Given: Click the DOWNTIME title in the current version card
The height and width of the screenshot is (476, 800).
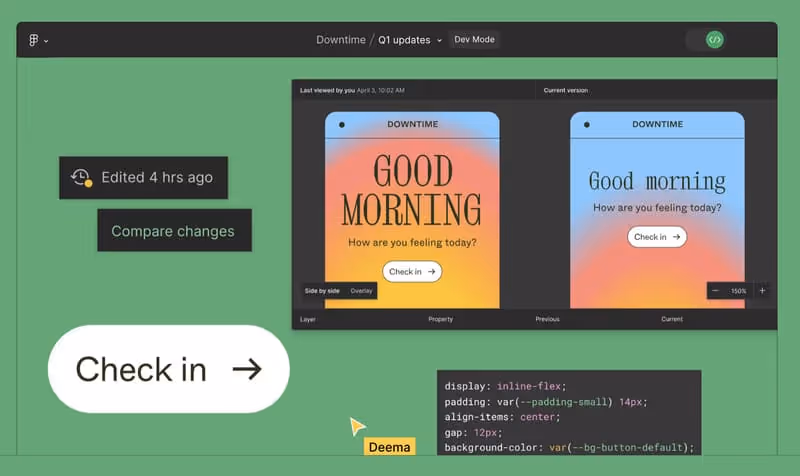Looking at the screenshot, I should pos(658,124).
